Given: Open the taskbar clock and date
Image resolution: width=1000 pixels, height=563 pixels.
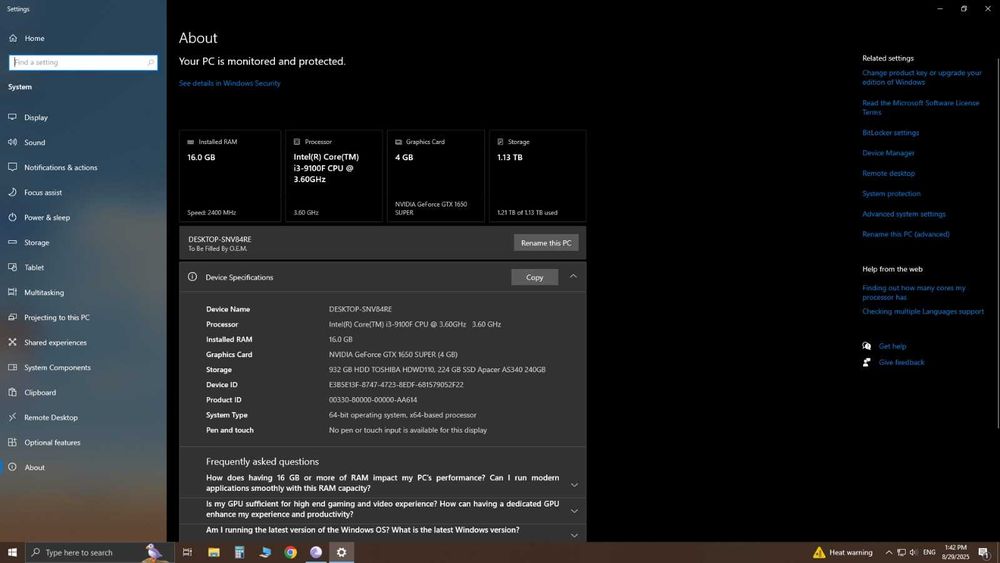Looking at the screenshot, I should (x=955, y=552).
